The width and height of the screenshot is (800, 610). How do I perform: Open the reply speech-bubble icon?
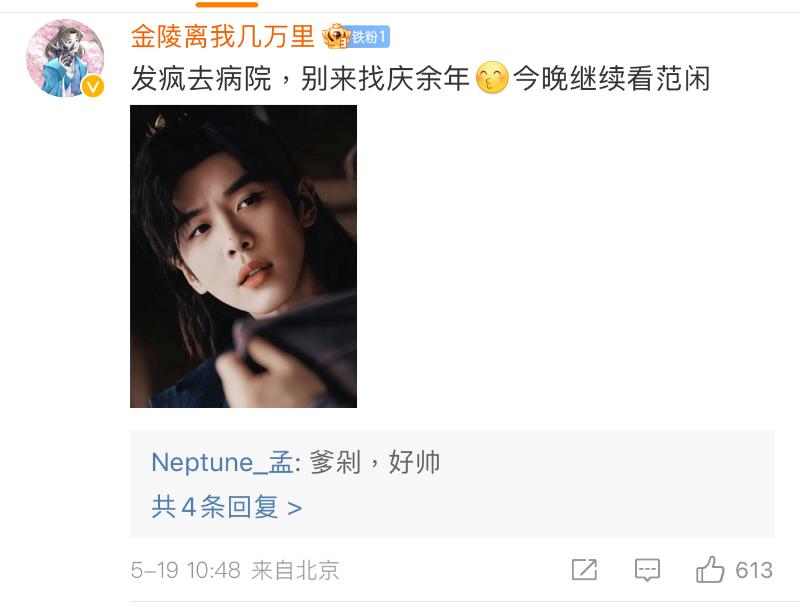[647, 570]
